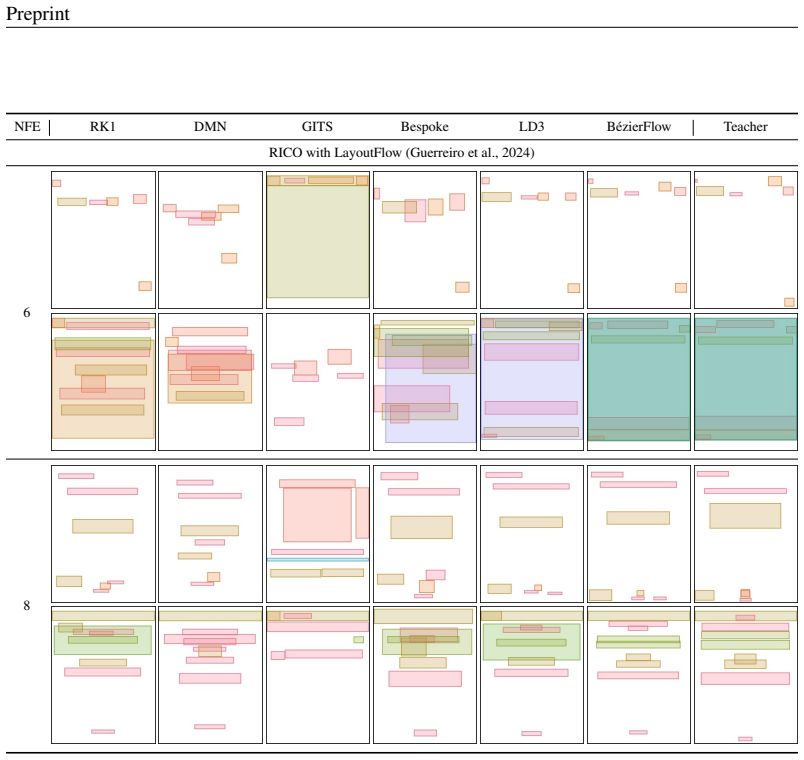Image resolution: width=804 pixels, height=760 pixels.
Task: Click the BézierFlow column header
Action: [x=639, y=127]
